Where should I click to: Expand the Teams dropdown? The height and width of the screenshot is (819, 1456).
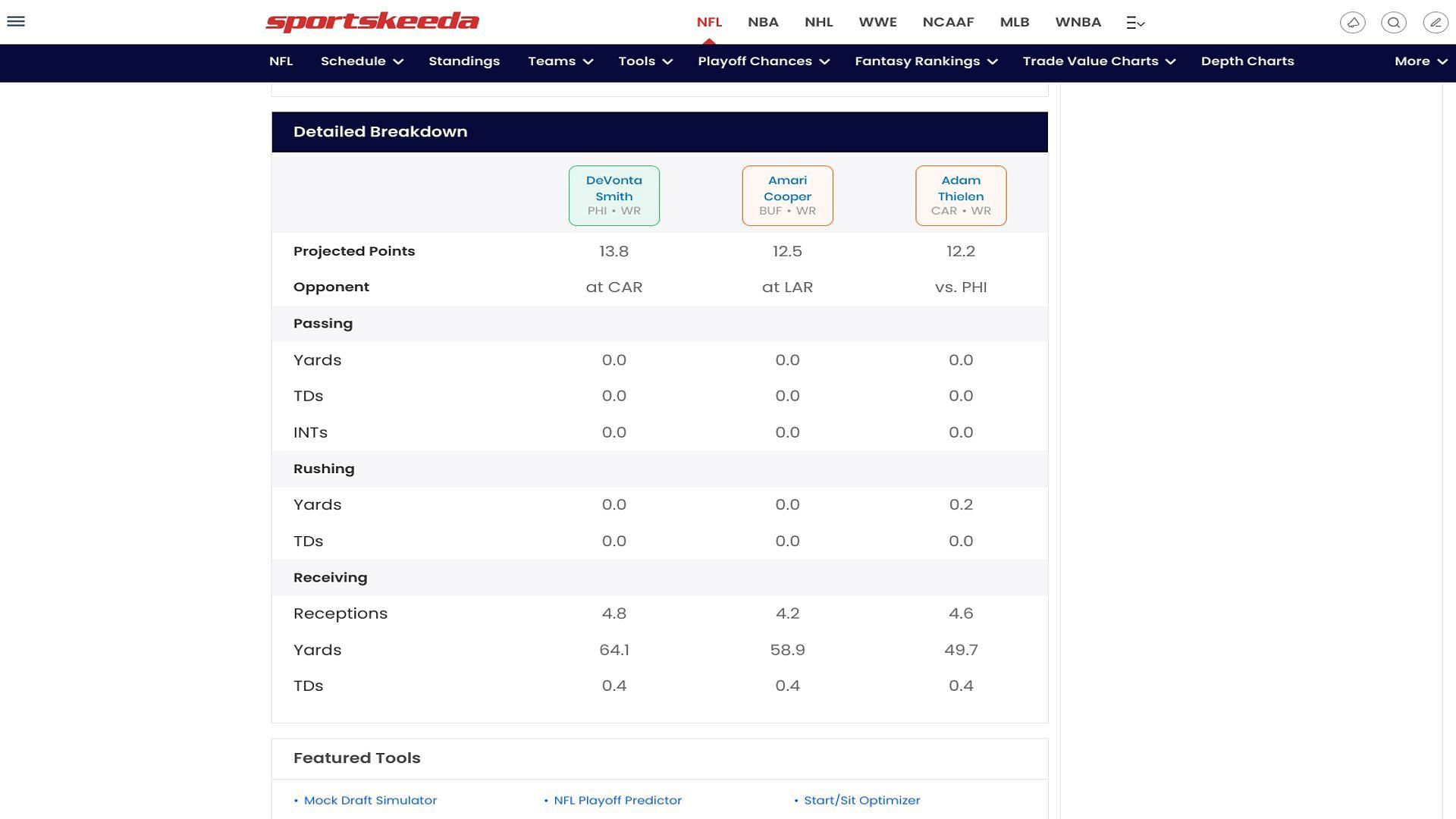tap(560, 61)
